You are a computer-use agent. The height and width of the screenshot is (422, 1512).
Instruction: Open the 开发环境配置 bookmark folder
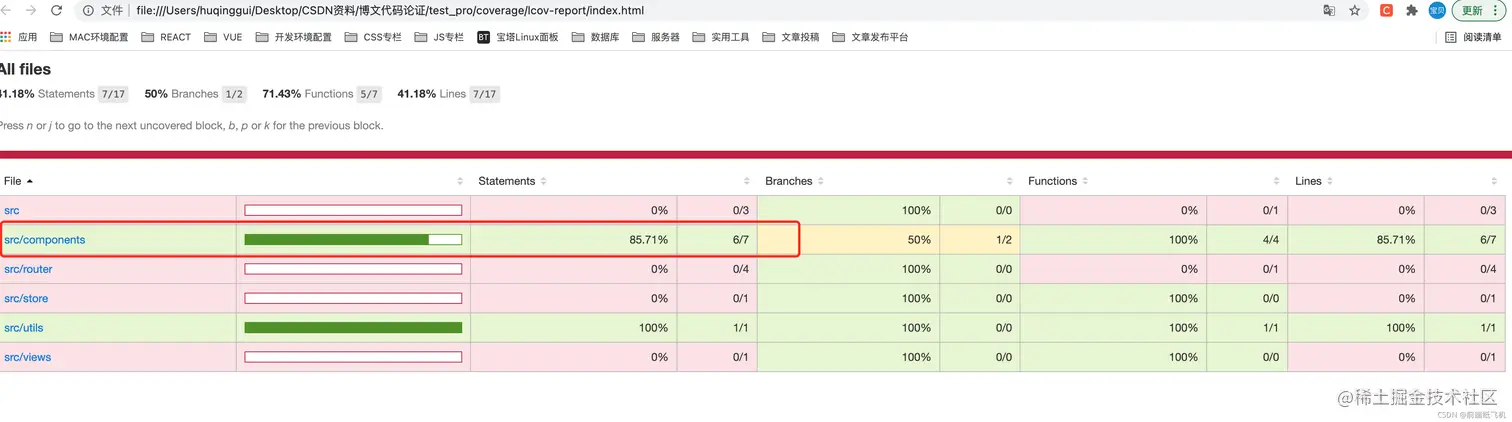point(294,37)
